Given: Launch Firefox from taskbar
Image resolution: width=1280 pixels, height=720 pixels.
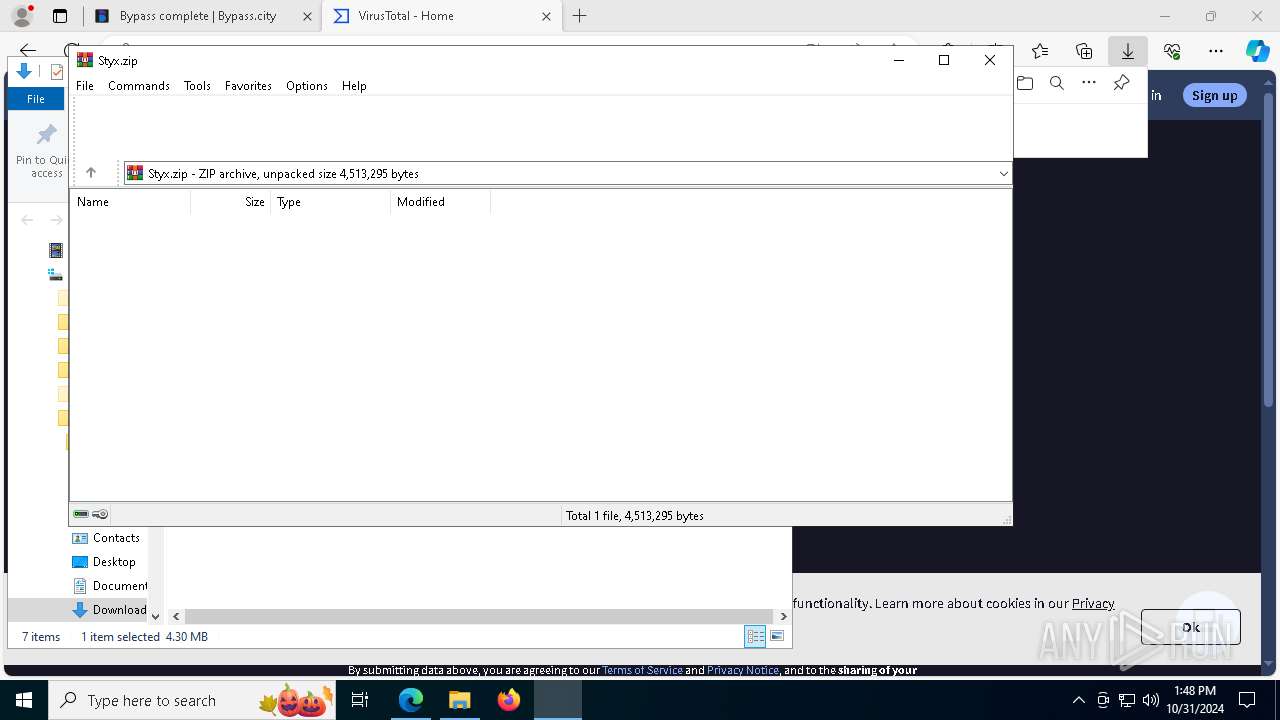Looking at the screenshot, I should pos(509,700).
